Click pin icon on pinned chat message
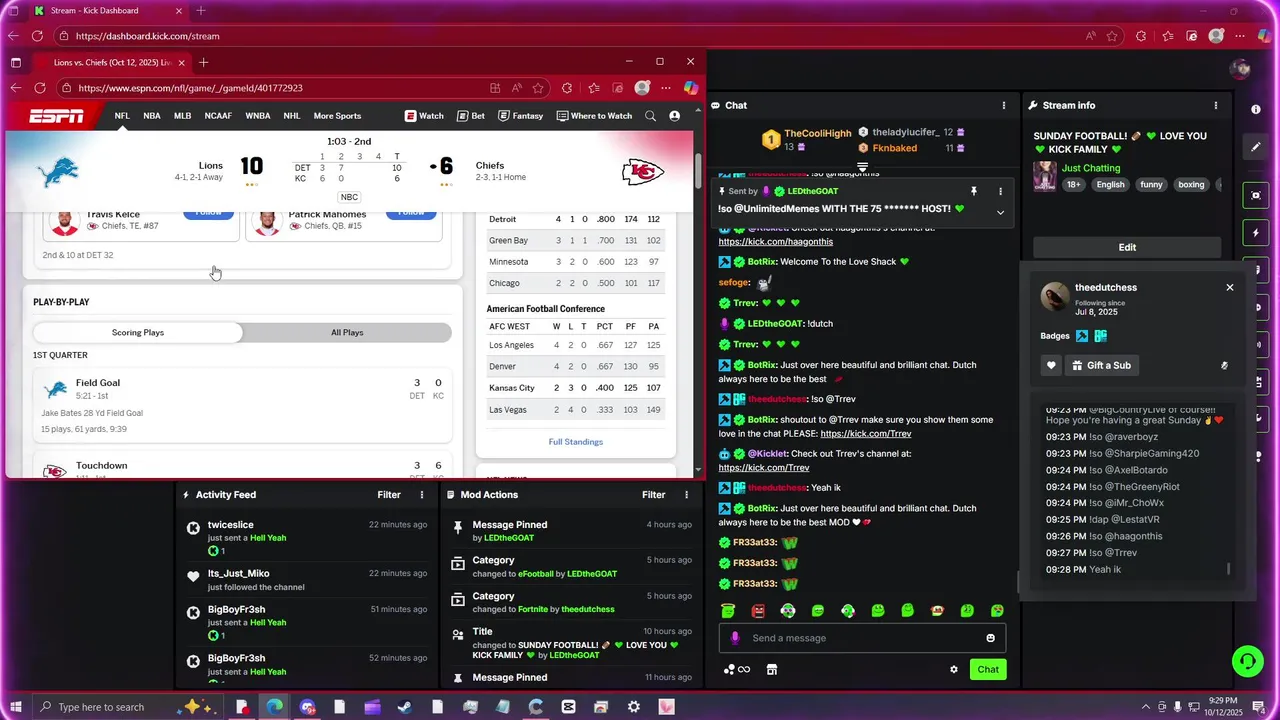This screenshot has width=1280, height=720. [973, 191]
